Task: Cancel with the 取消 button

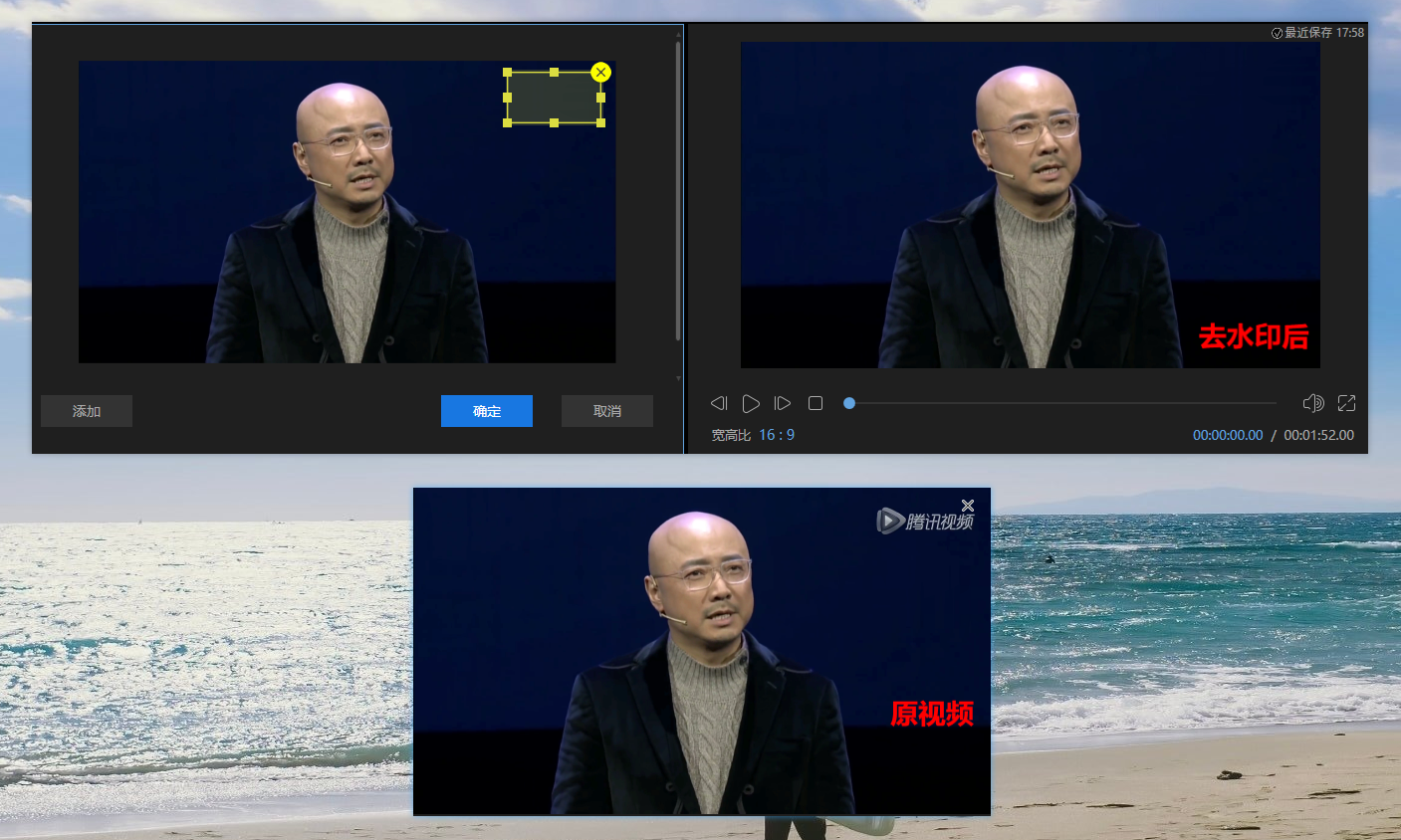Action: pyautogui.click(x=607, y=411)
